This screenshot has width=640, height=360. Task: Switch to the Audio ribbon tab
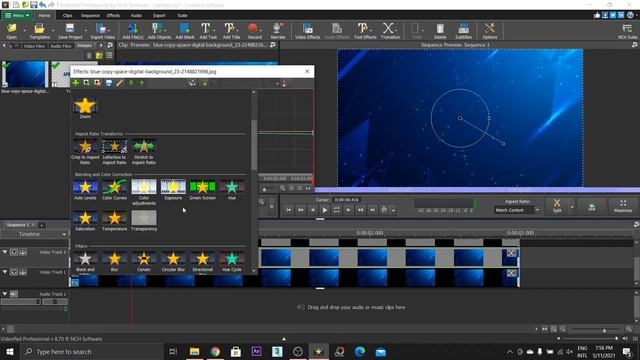point(136,16)
